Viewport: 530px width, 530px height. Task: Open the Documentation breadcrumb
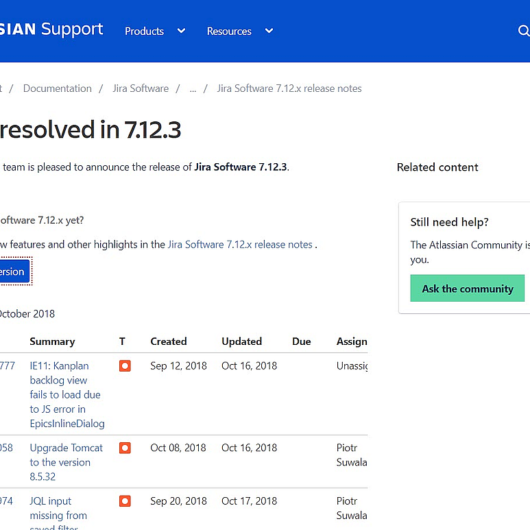click(x=57, y=88)
